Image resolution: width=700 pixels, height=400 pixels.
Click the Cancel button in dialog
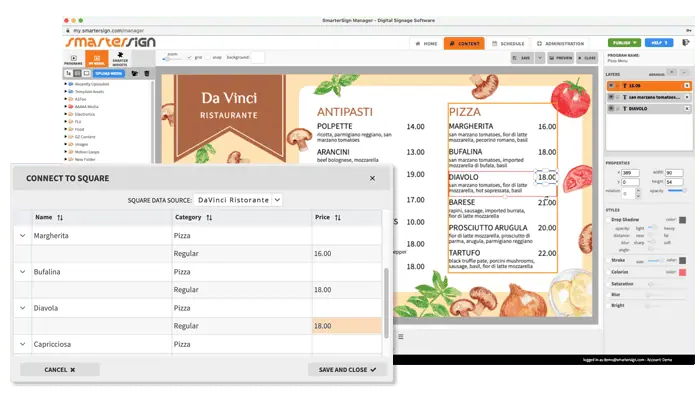point(59,370)
